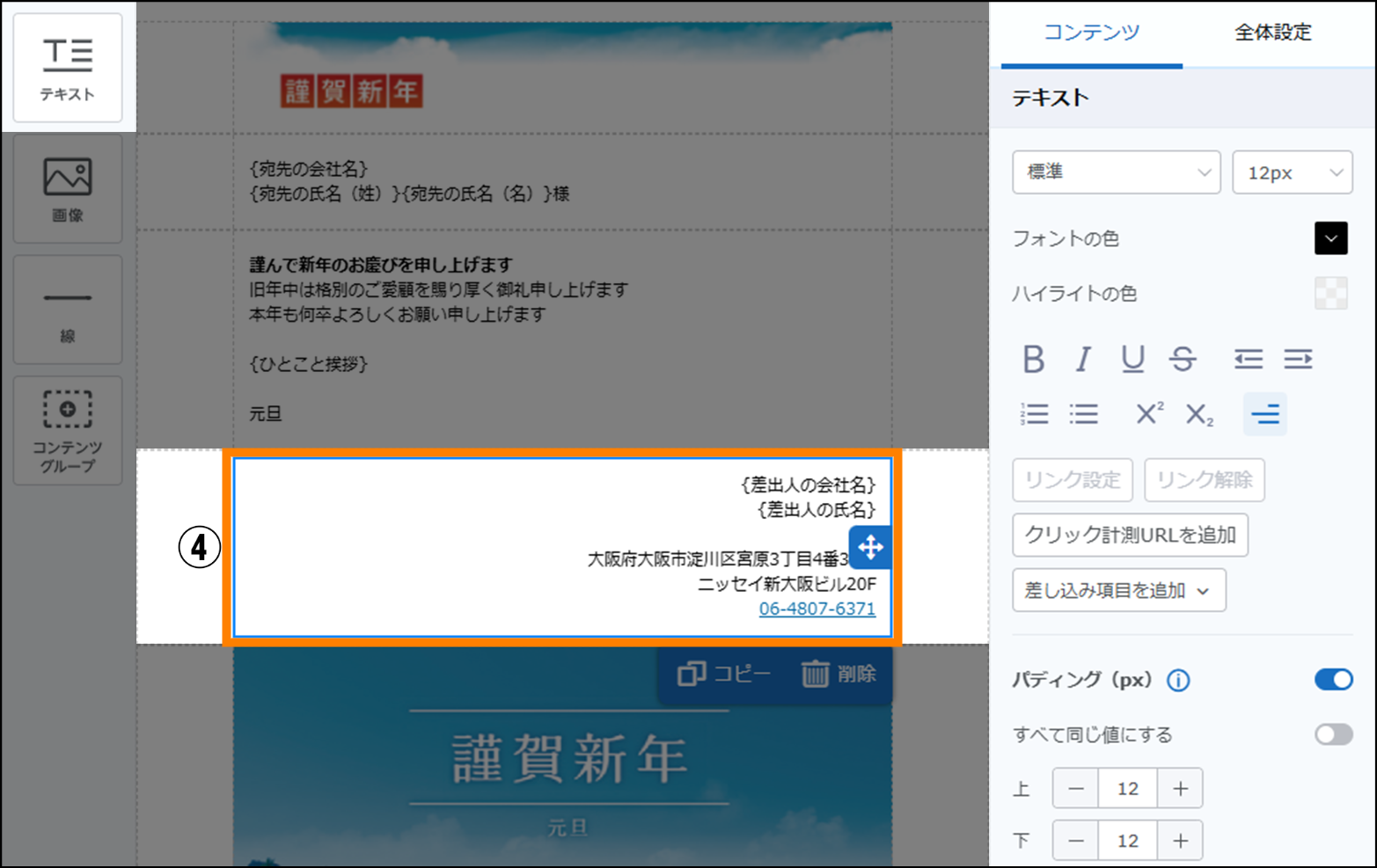Insert a line (線) divider block
The height and width of the screenshot is (868, 1377).
point(68,310)
